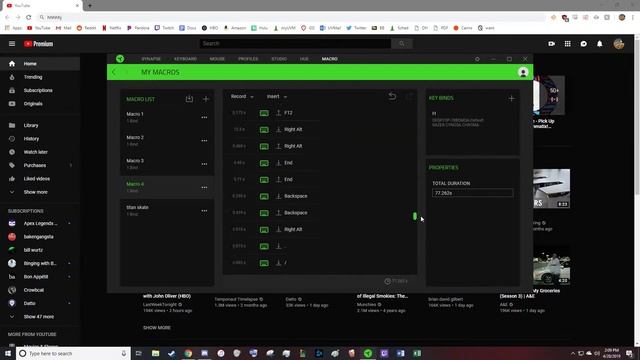Open options menu for Macro 1
The width and height of the screenshot is (640, 360).
coord(204,118)
